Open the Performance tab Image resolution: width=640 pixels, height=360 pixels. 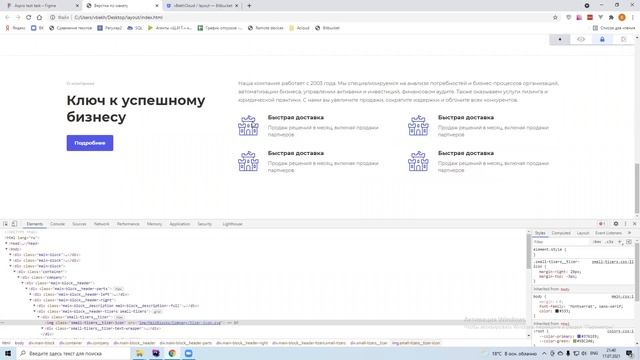(x=128, y=224)
